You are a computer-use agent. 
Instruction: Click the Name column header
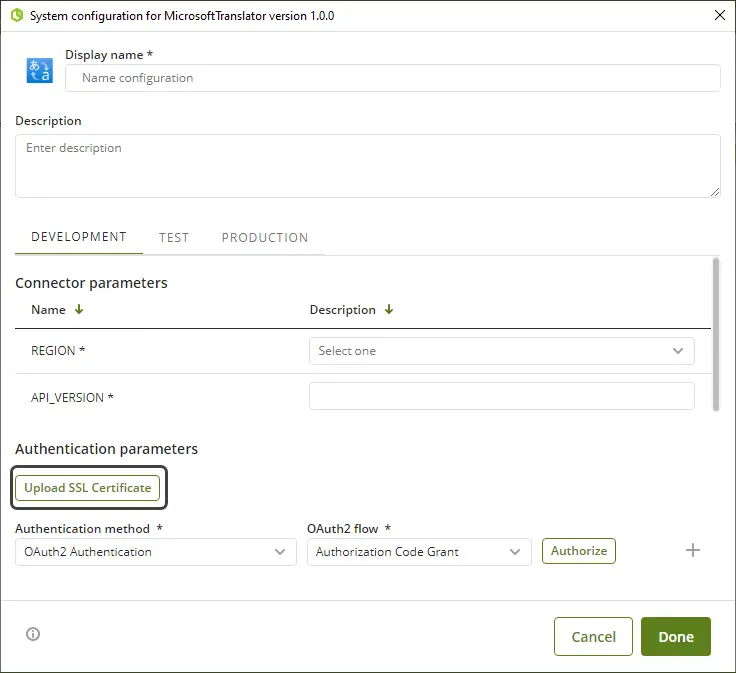point(48,310)
